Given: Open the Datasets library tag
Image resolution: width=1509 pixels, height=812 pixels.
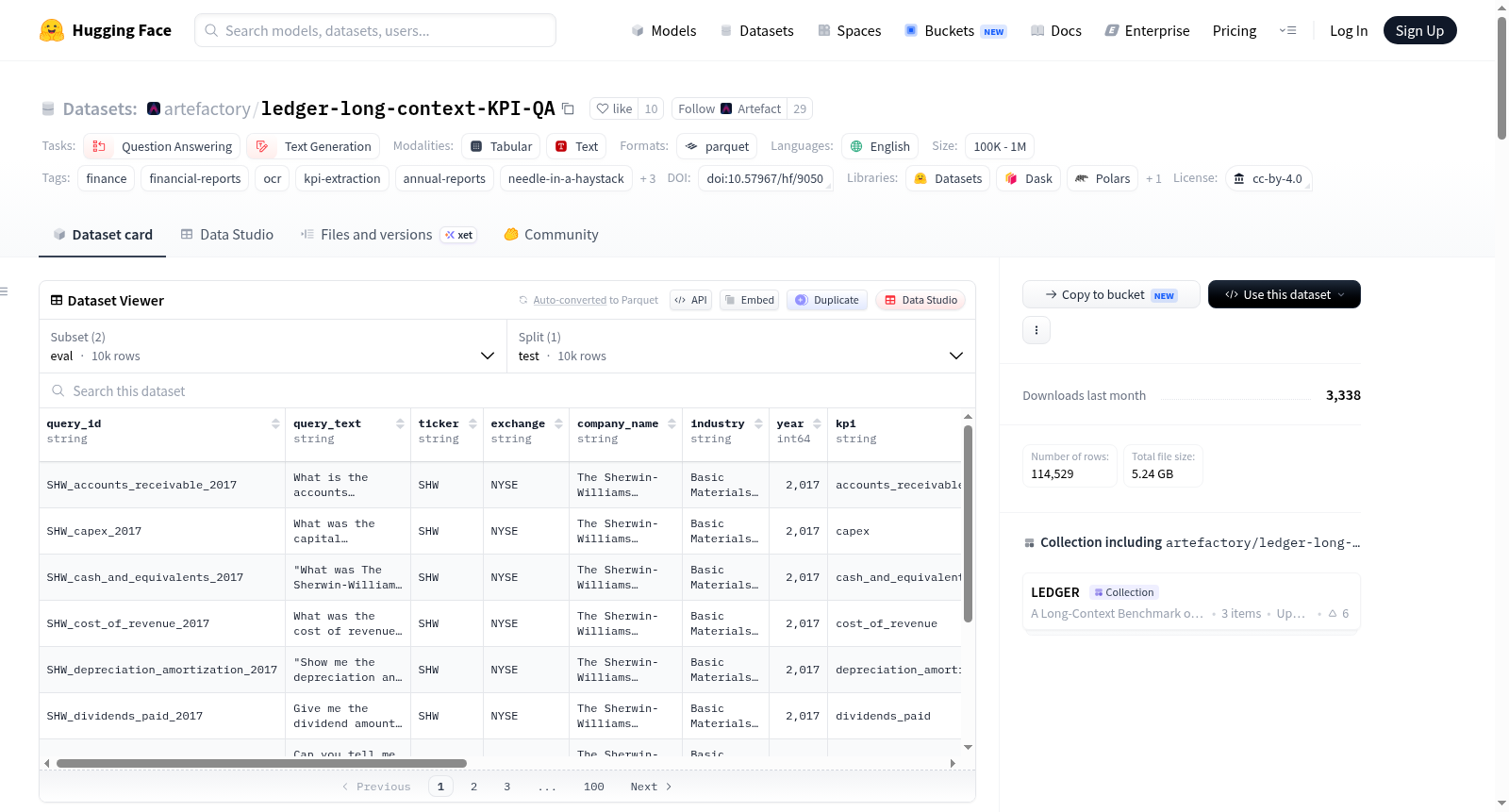Looking at the screenshot, I should (948, 178).
